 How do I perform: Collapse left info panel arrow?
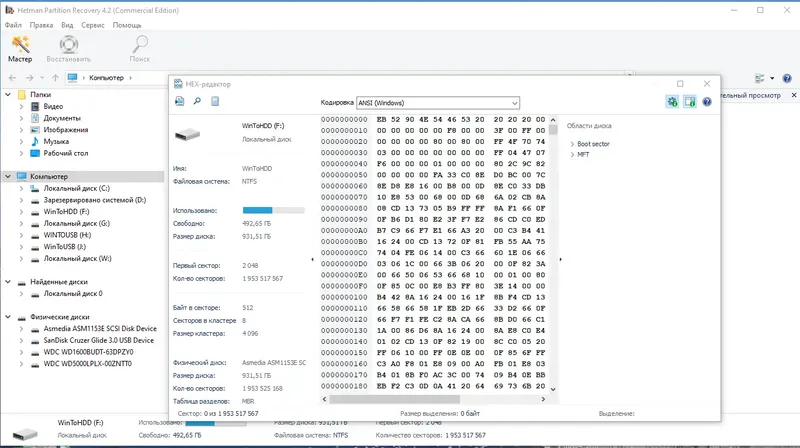click(x=312, y=259)
